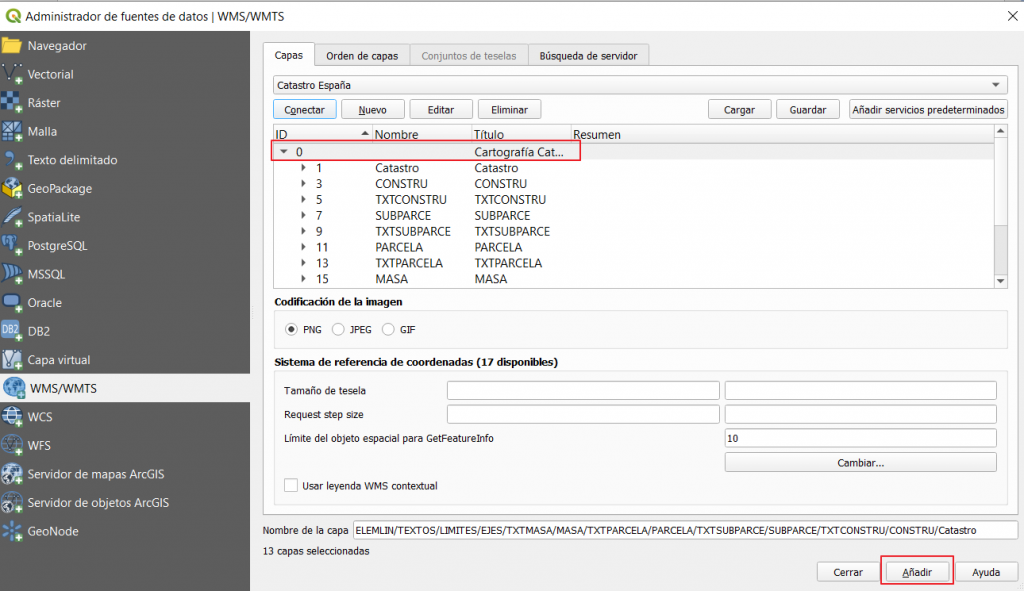Choose the Ráster source icon
The width and height of the screenshot is (1024, 591).
tap(12, 103)
